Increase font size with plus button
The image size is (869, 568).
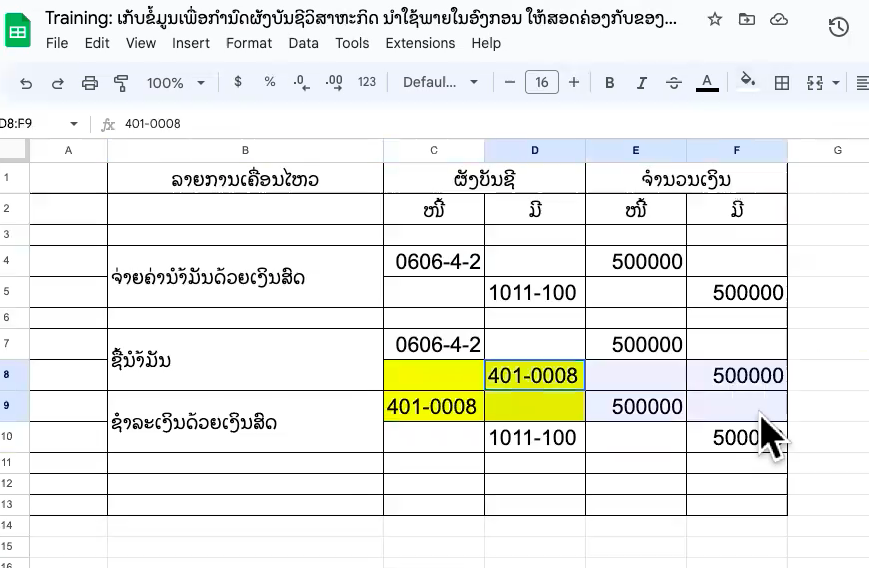[x=574, y=83]
